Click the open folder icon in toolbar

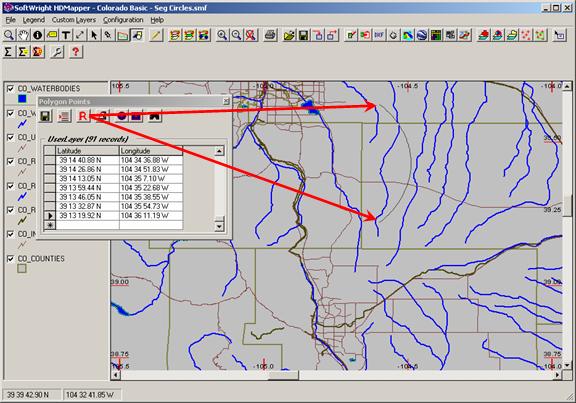point(289,35)
